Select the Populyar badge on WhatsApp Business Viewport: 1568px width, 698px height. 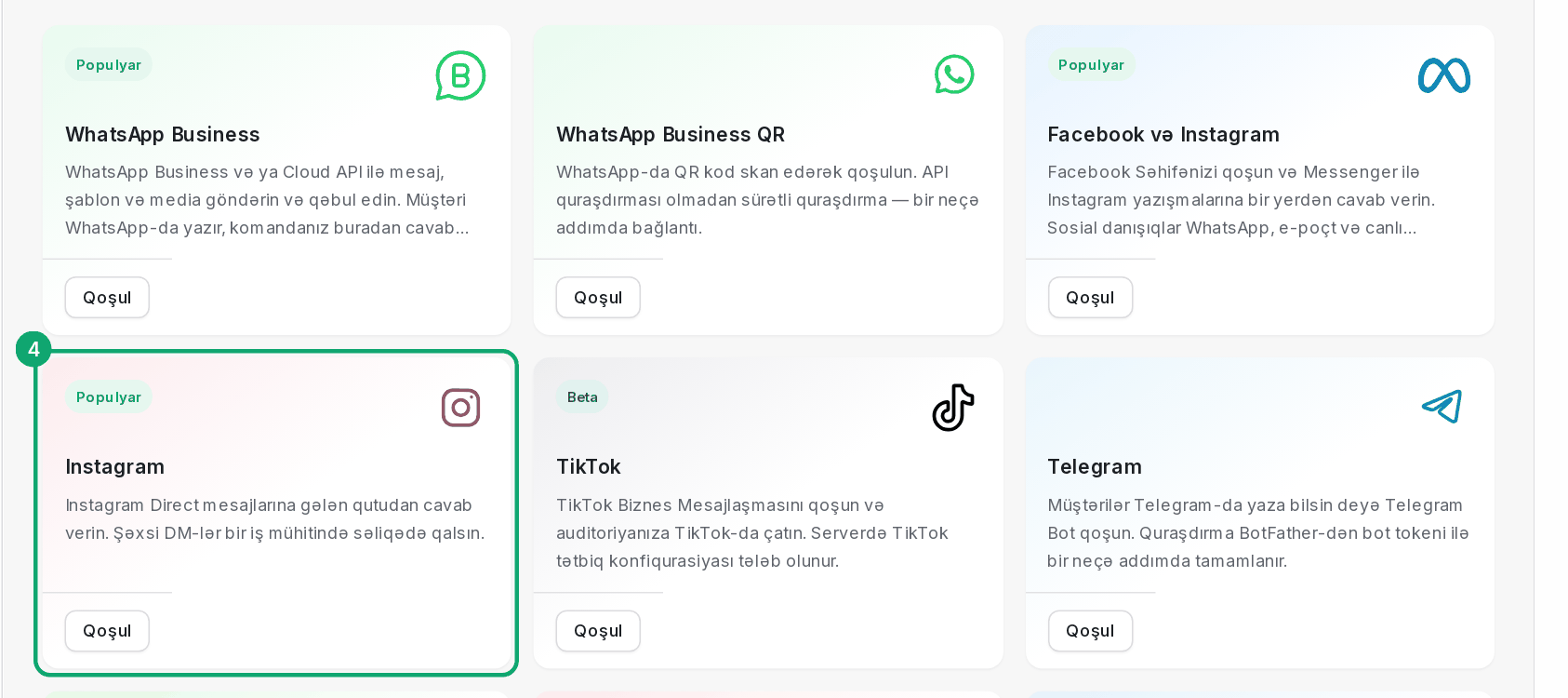coord(109,64)
